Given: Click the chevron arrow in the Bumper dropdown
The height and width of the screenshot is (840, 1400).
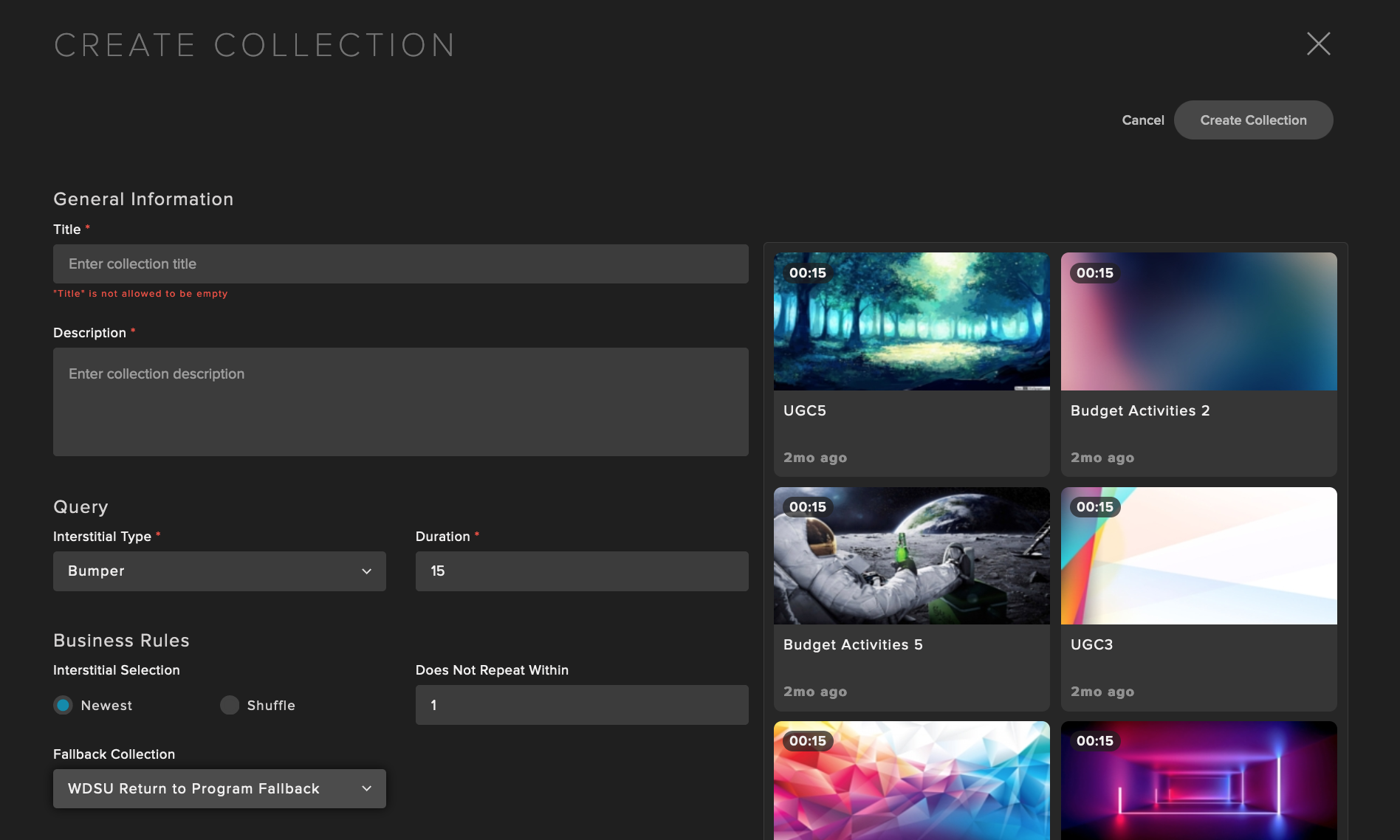Looking at the screenshot, I should pos(366,571).
